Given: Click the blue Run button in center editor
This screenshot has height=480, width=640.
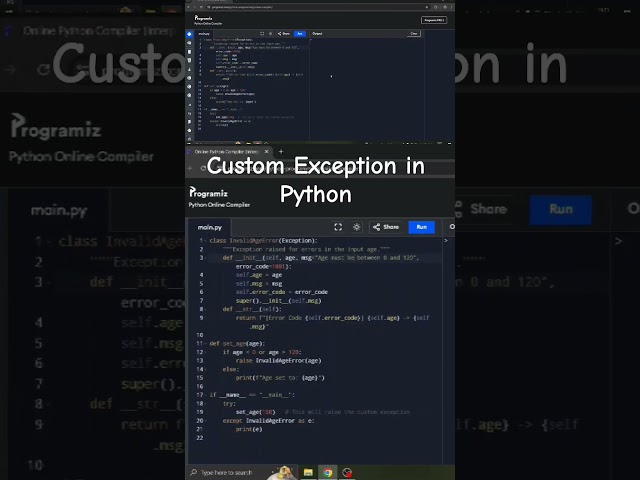Looking at the screenshot, I should point(421,227).
